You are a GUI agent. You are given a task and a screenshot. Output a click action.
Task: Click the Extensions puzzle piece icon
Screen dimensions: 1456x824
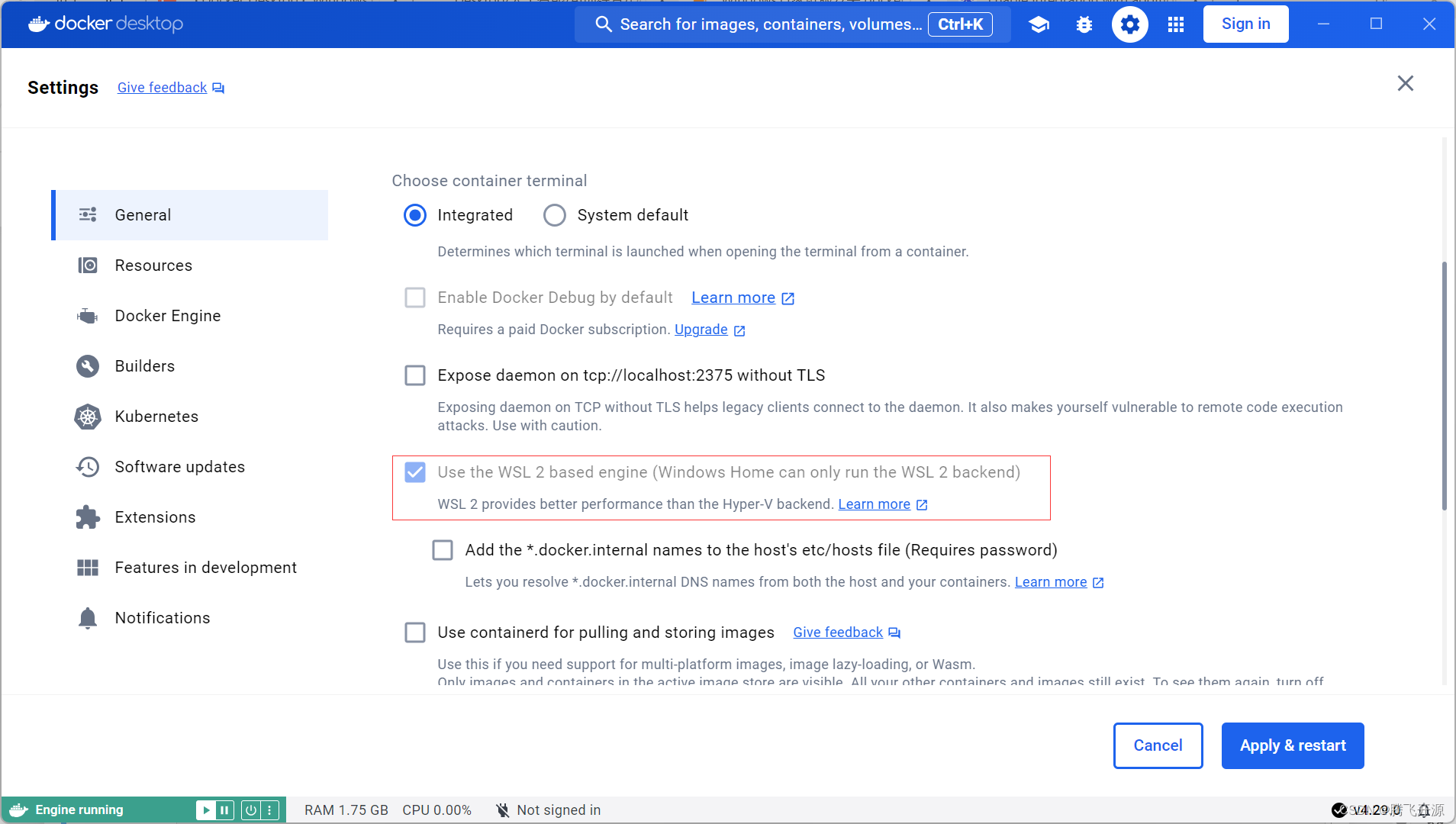coord(88,517)
